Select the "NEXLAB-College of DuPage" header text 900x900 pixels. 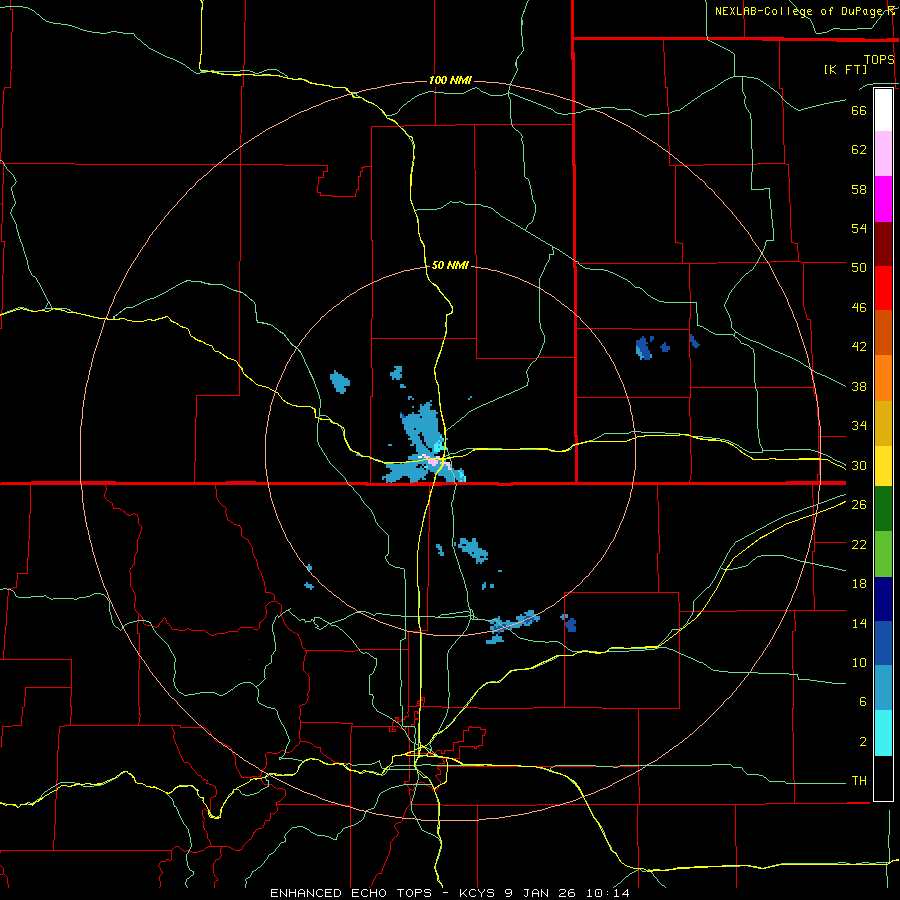tap(798, 11)
